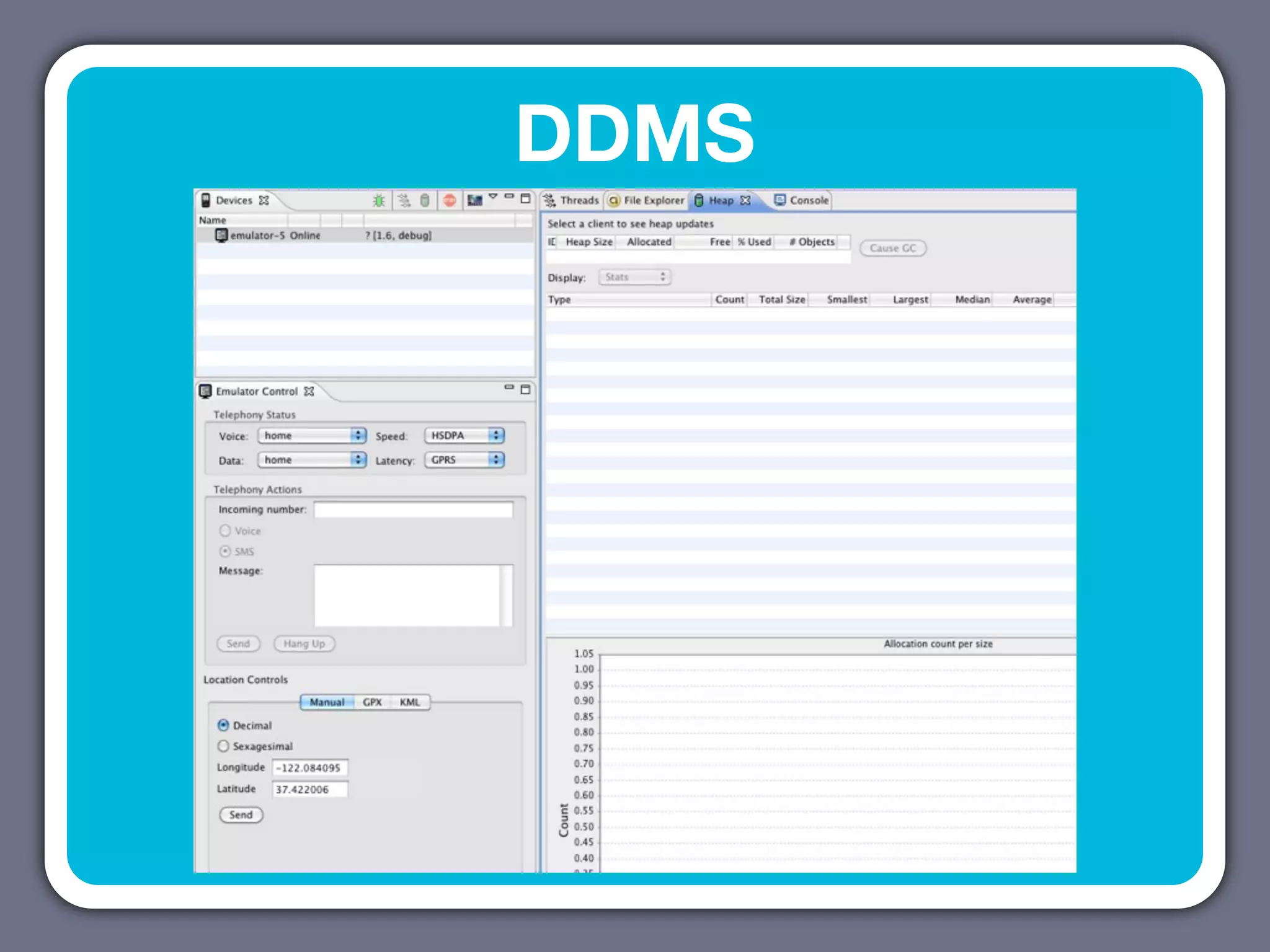Select the Heap tab

click(x=721, y=200)
